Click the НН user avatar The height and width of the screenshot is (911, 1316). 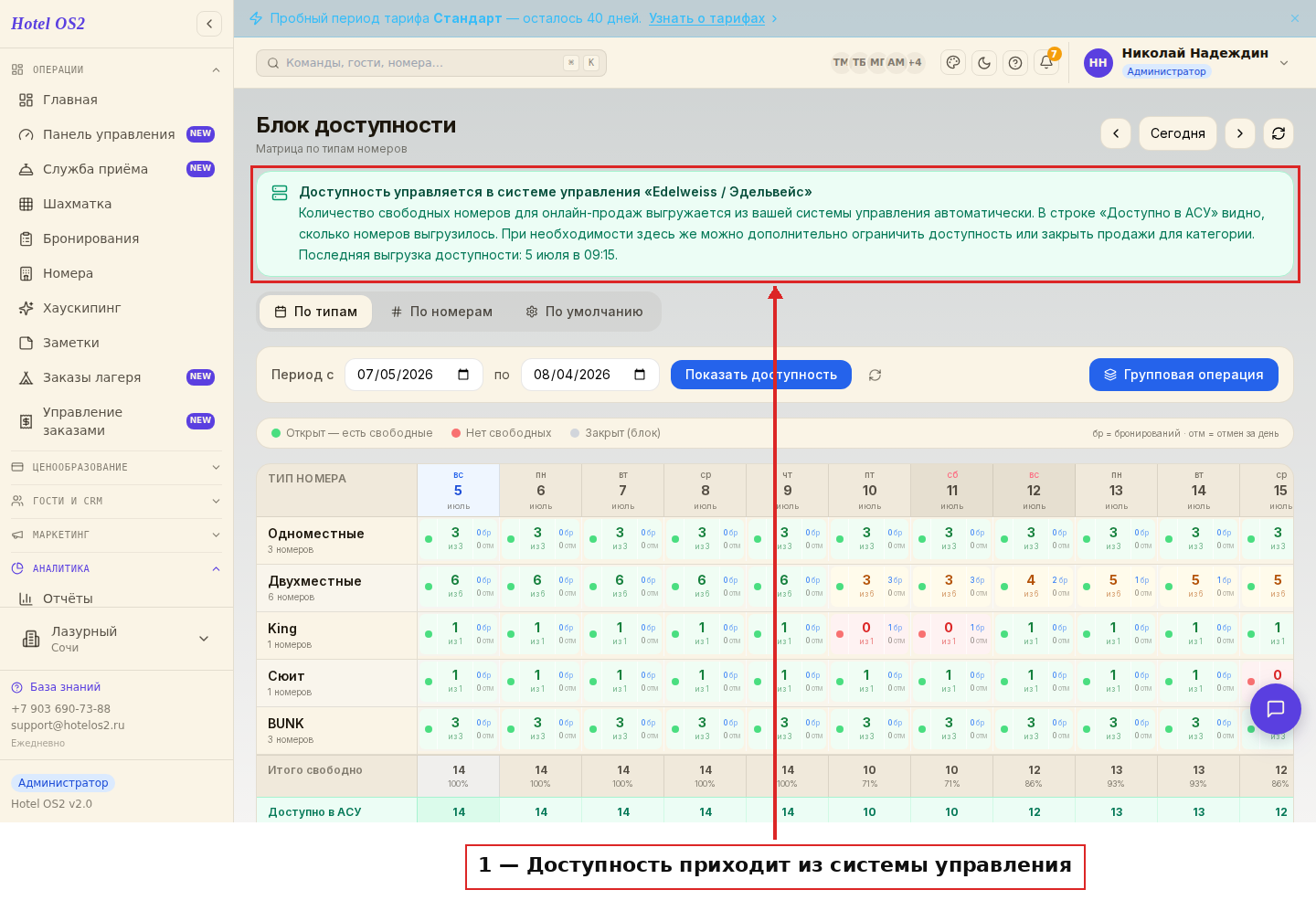click(x=1098, y=63)
